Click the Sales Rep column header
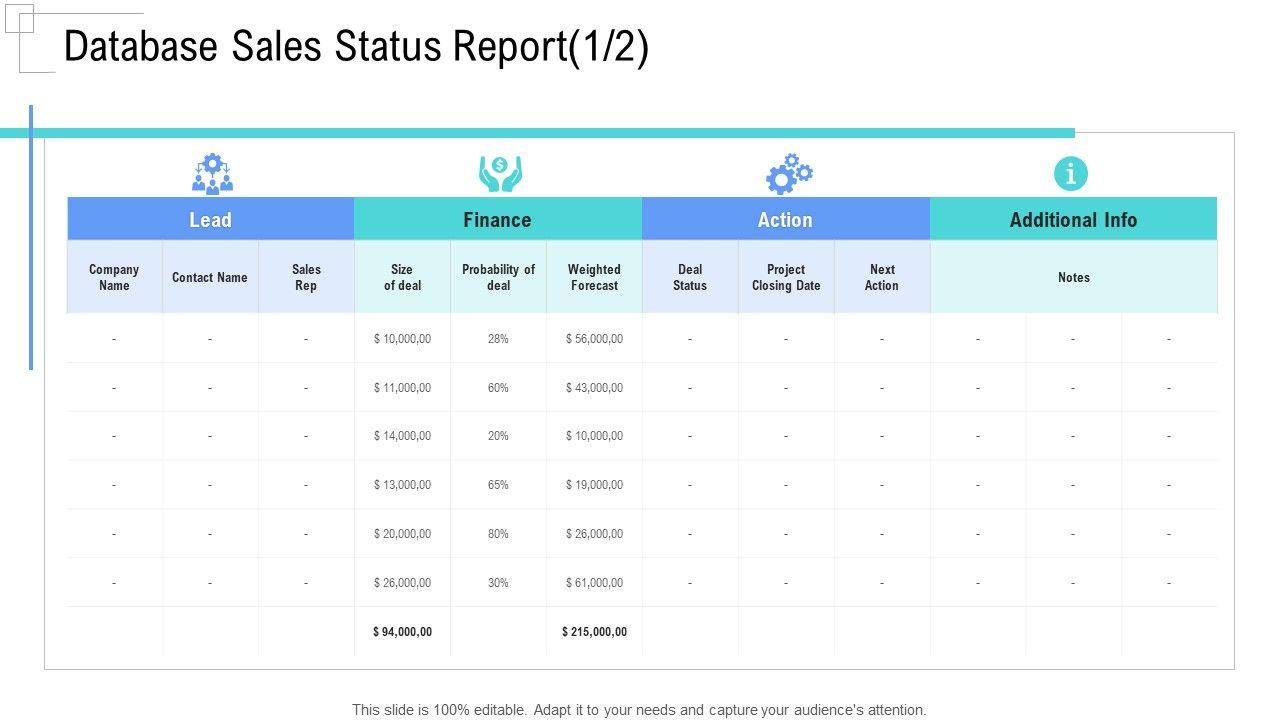 pyautogui.click(x=306, y=277)
